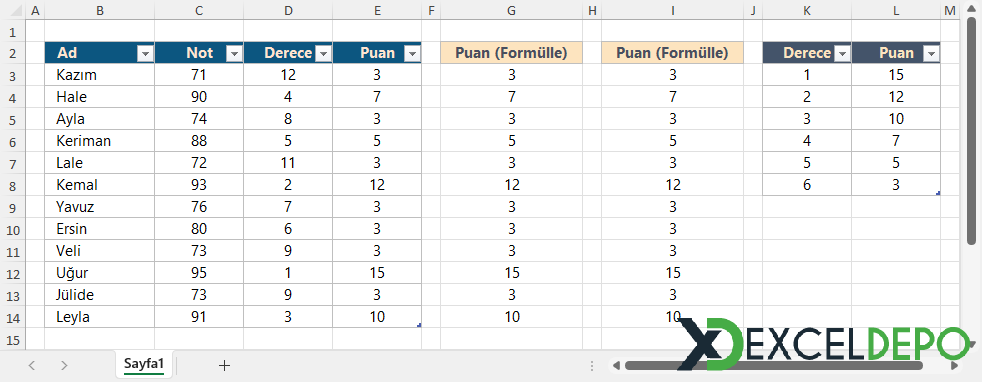Add a new sheet with plus icon
Viewport: 982px width, 382px height.
[x=224, y=366]
